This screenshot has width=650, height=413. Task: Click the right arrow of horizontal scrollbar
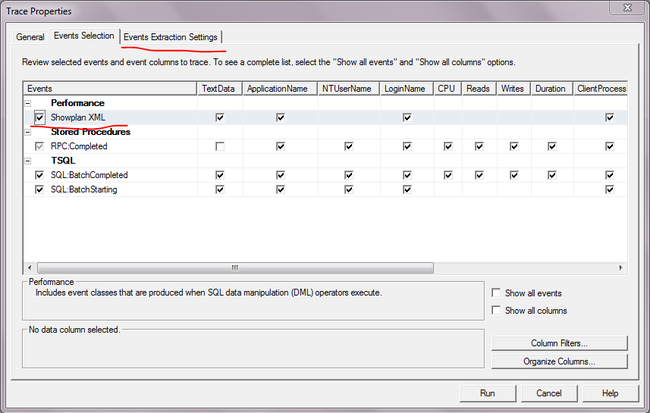621,268
